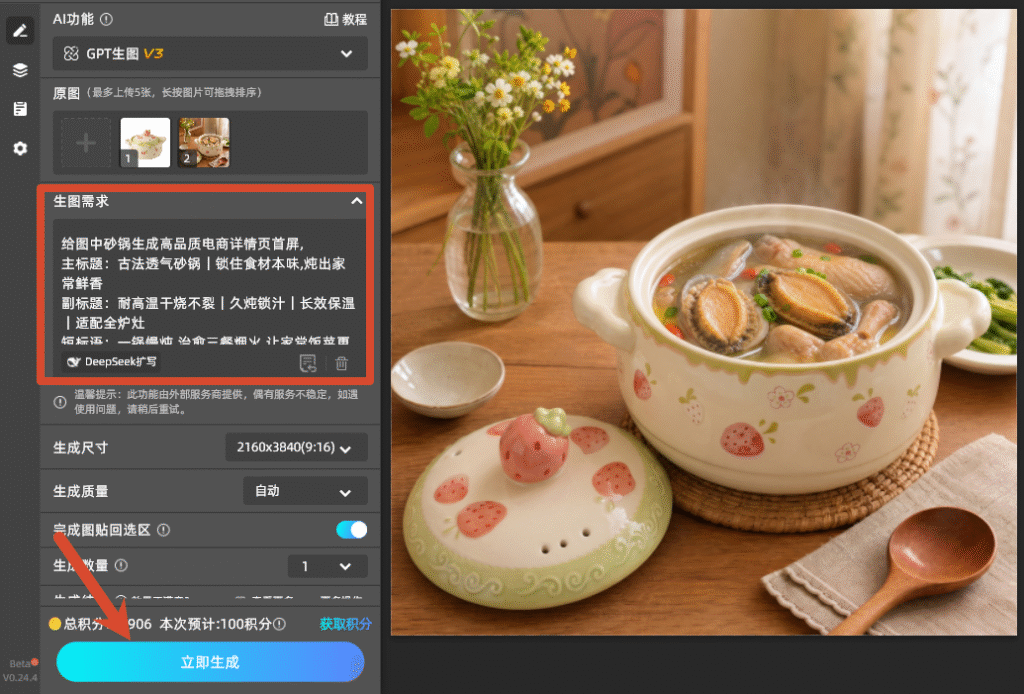Screen dimensions: 1024x694
Task: Open the 教程 tutorial link
Action: [x=345, y=20]
